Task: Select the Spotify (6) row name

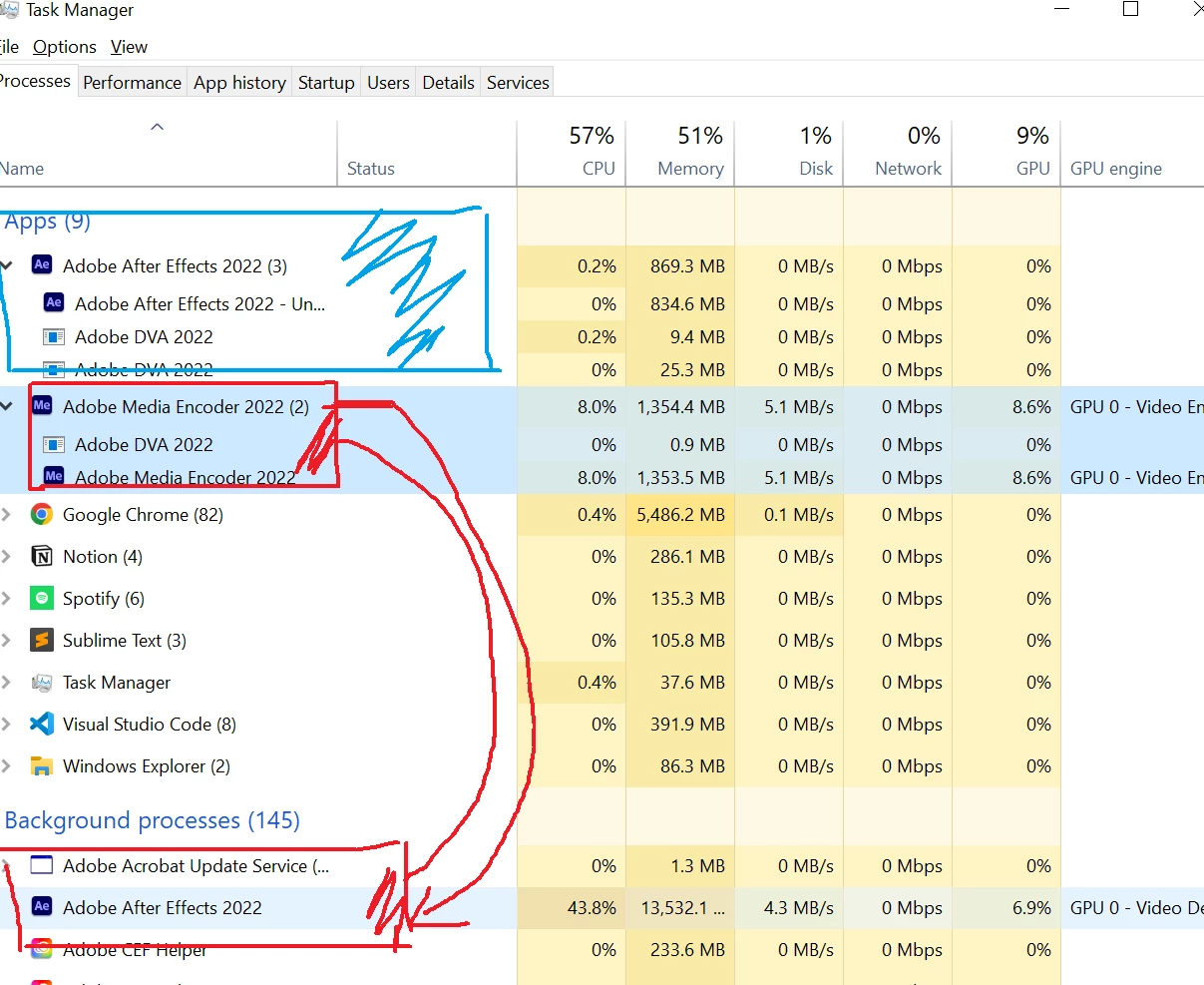Action: tap(104, 599)
